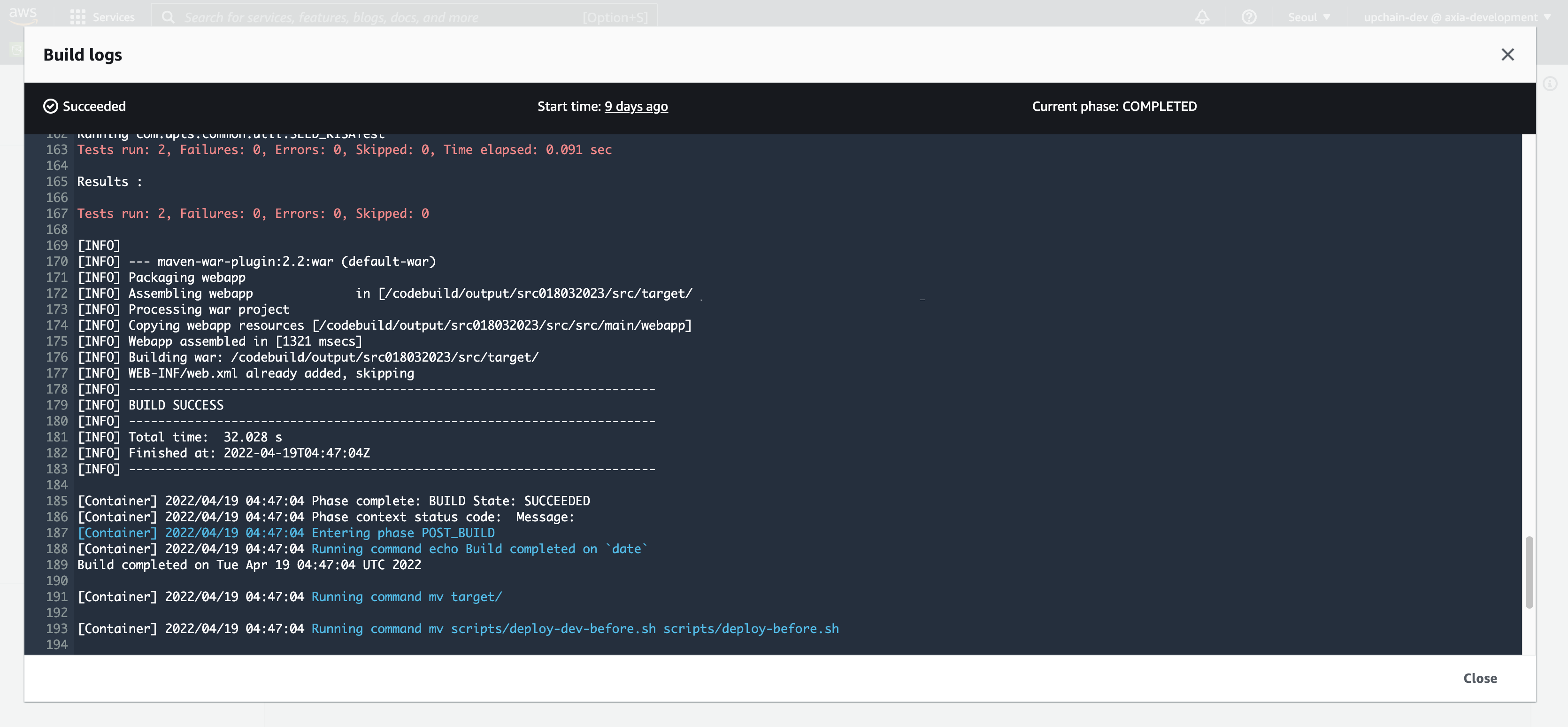The image size is (1568, 727).
Task: Expand the Seoul region dropdown
Action: pyautogui.click(x=1309, y=17)
